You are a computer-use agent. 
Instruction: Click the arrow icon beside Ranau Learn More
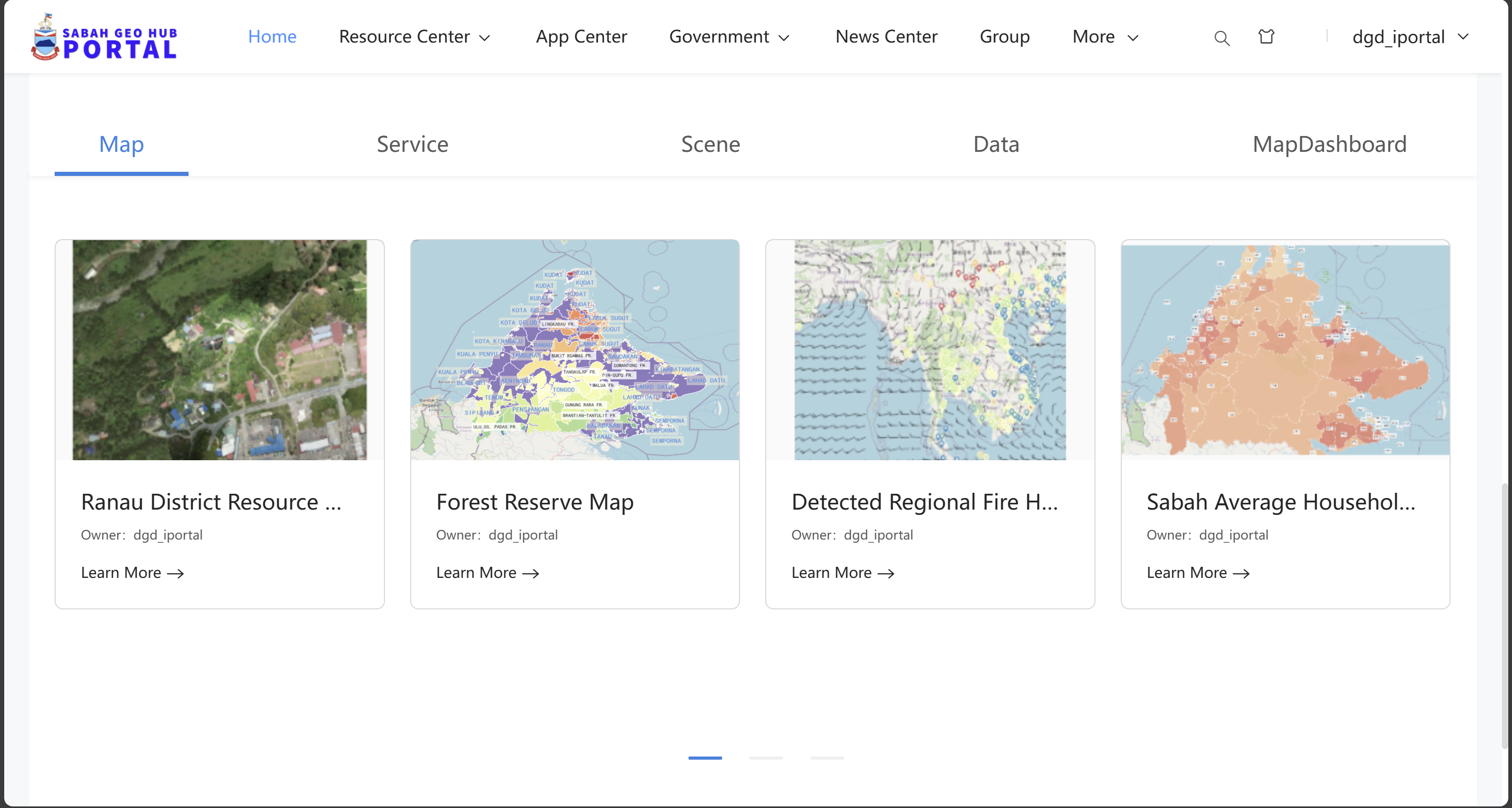coord(176,574)
